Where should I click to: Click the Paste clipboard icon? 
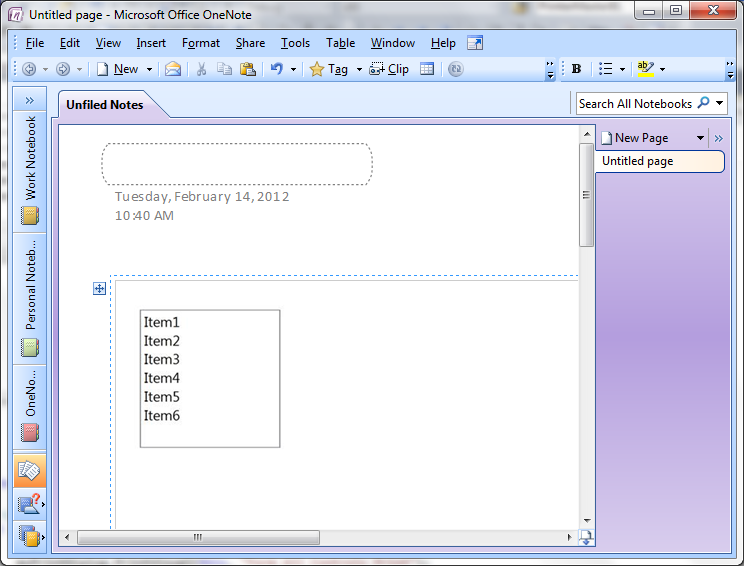point(248,69)
